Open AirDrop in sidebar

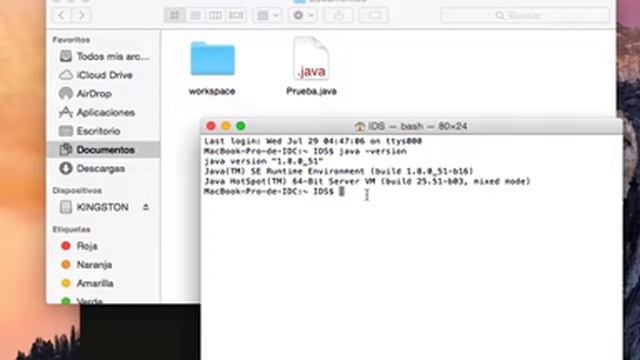pos(104,94)
